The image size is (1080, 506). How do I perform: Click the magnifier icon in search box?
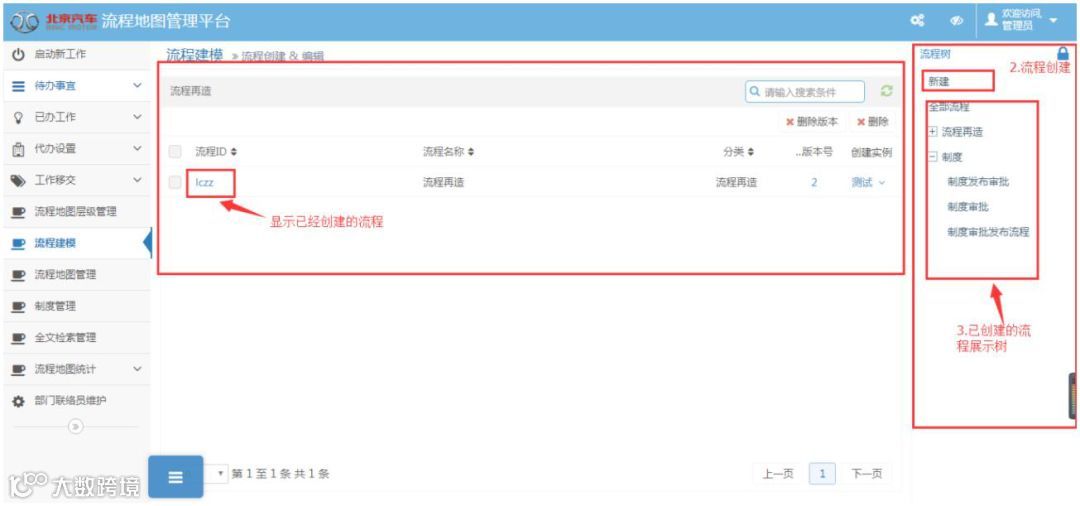(x=755, y=92)
